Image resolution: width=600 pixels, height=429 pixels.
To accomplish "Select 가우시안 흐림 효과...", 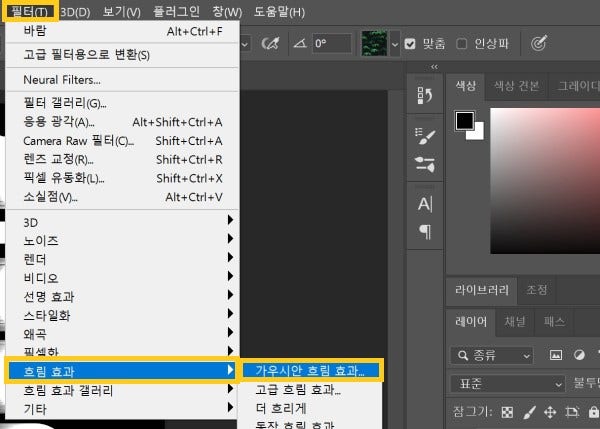I will pyautogui.click(x=311, y=370).
